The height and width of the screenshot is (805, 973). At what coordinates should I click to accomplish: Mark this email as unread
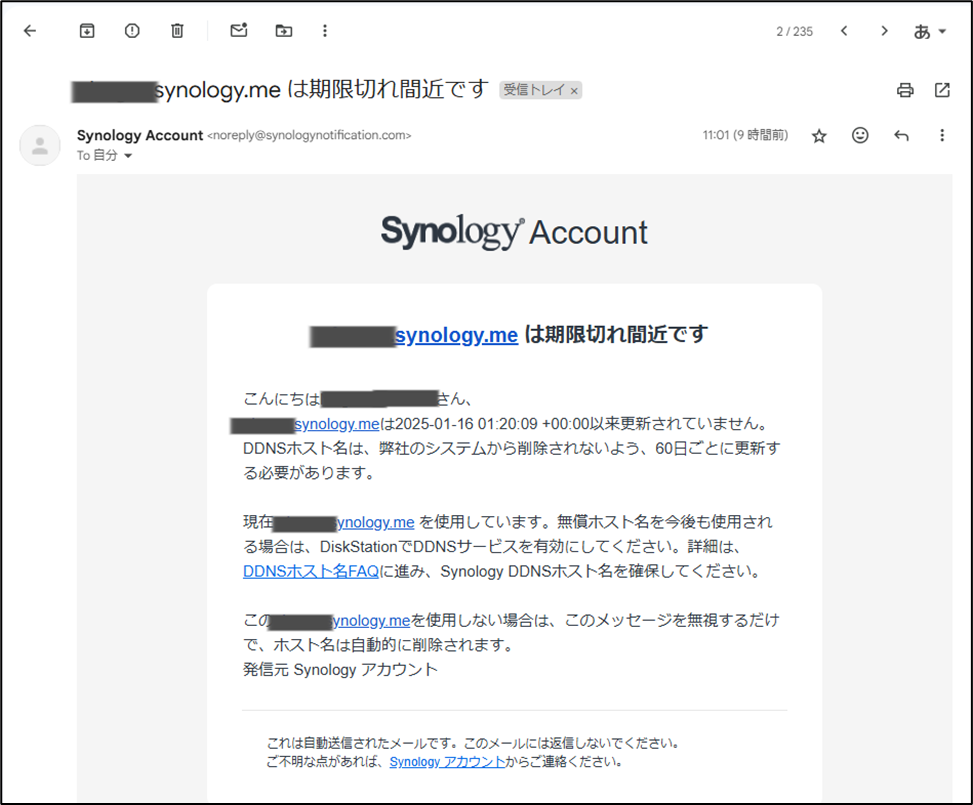(239, 30)
